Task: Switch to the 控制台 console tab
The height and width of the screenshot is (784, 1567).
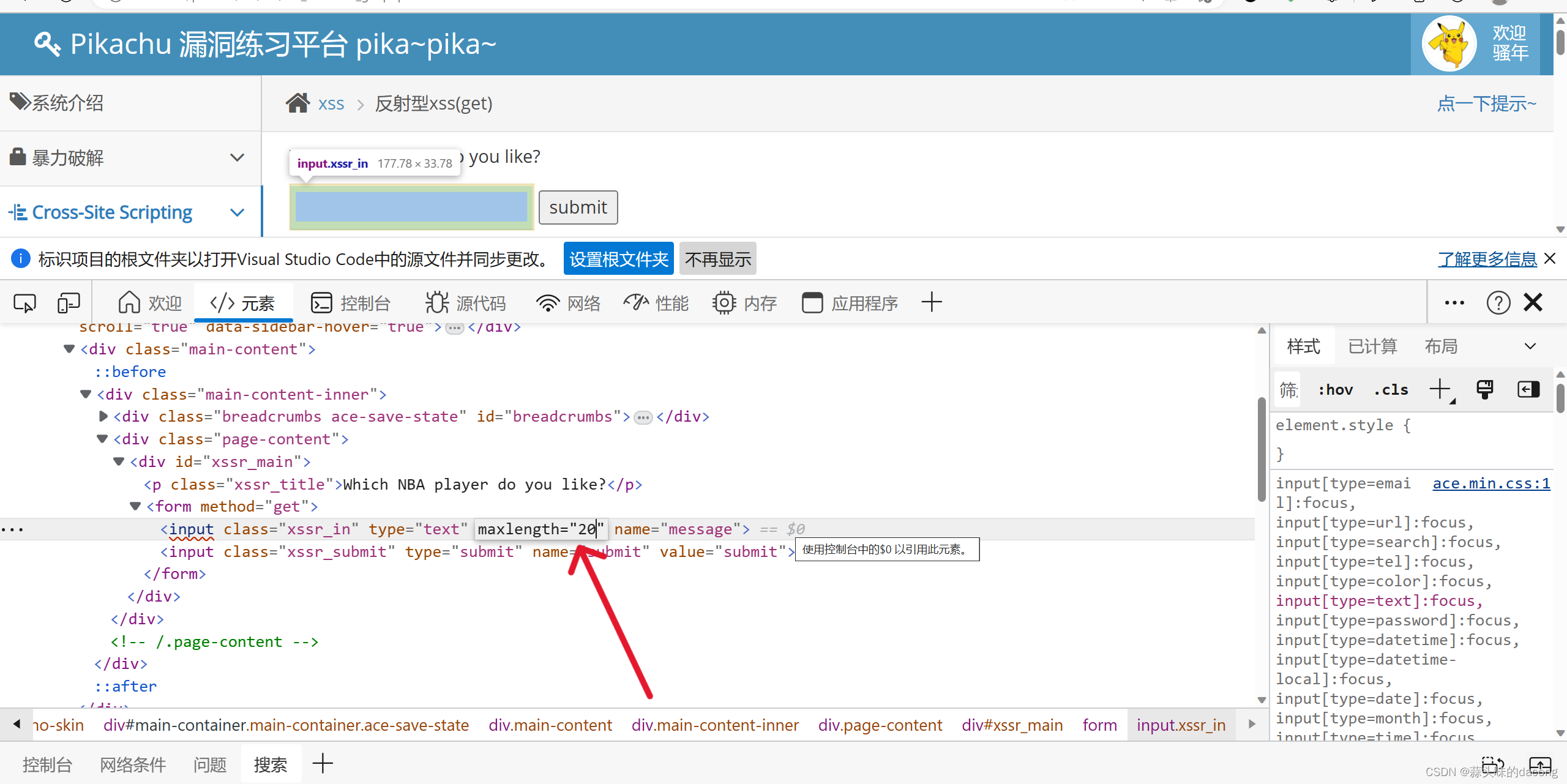Action: [351, 303]
